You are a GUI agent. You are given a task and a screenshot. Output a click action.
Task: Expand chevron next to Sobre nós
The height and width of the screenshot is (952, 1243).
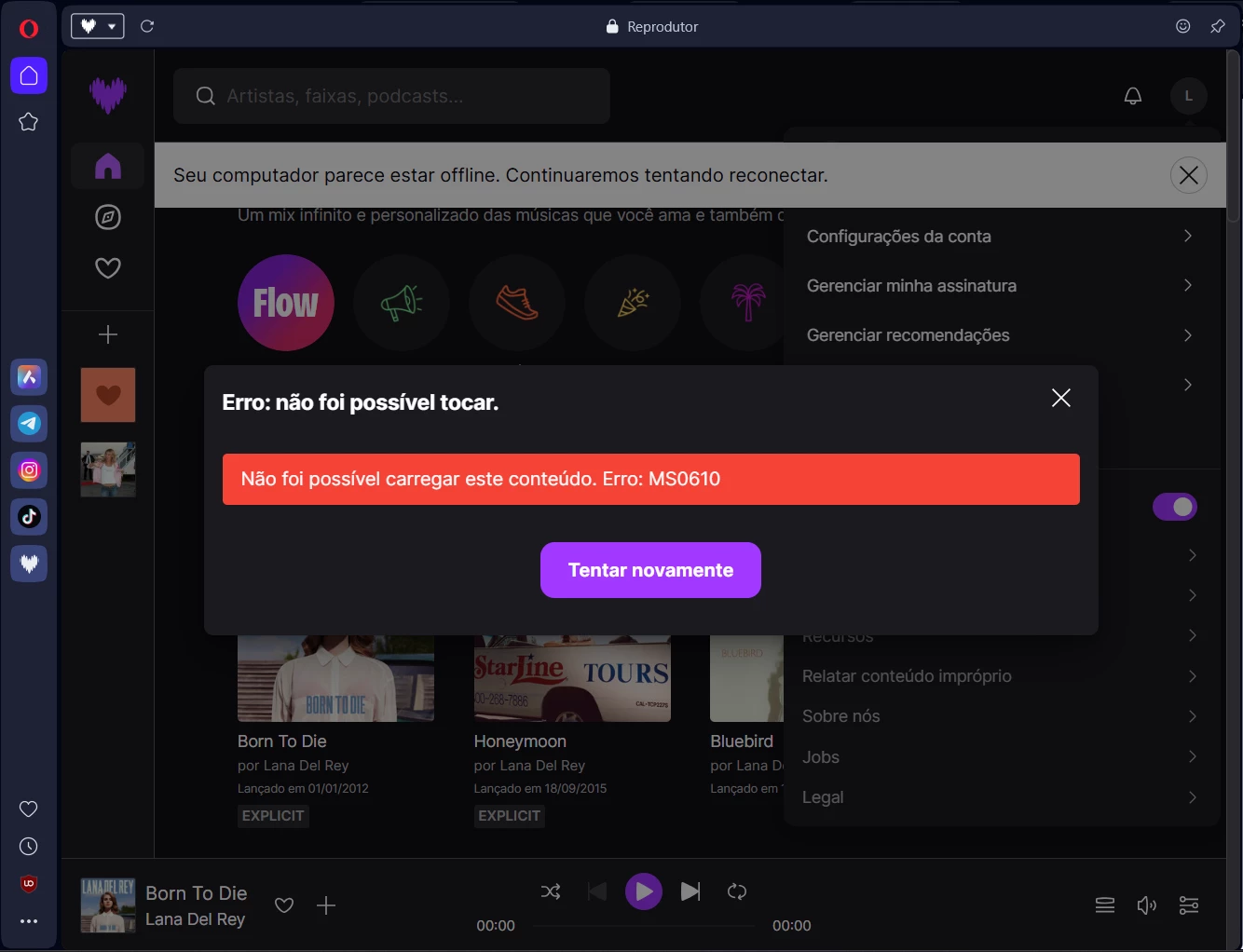(x=1193, y=716)
